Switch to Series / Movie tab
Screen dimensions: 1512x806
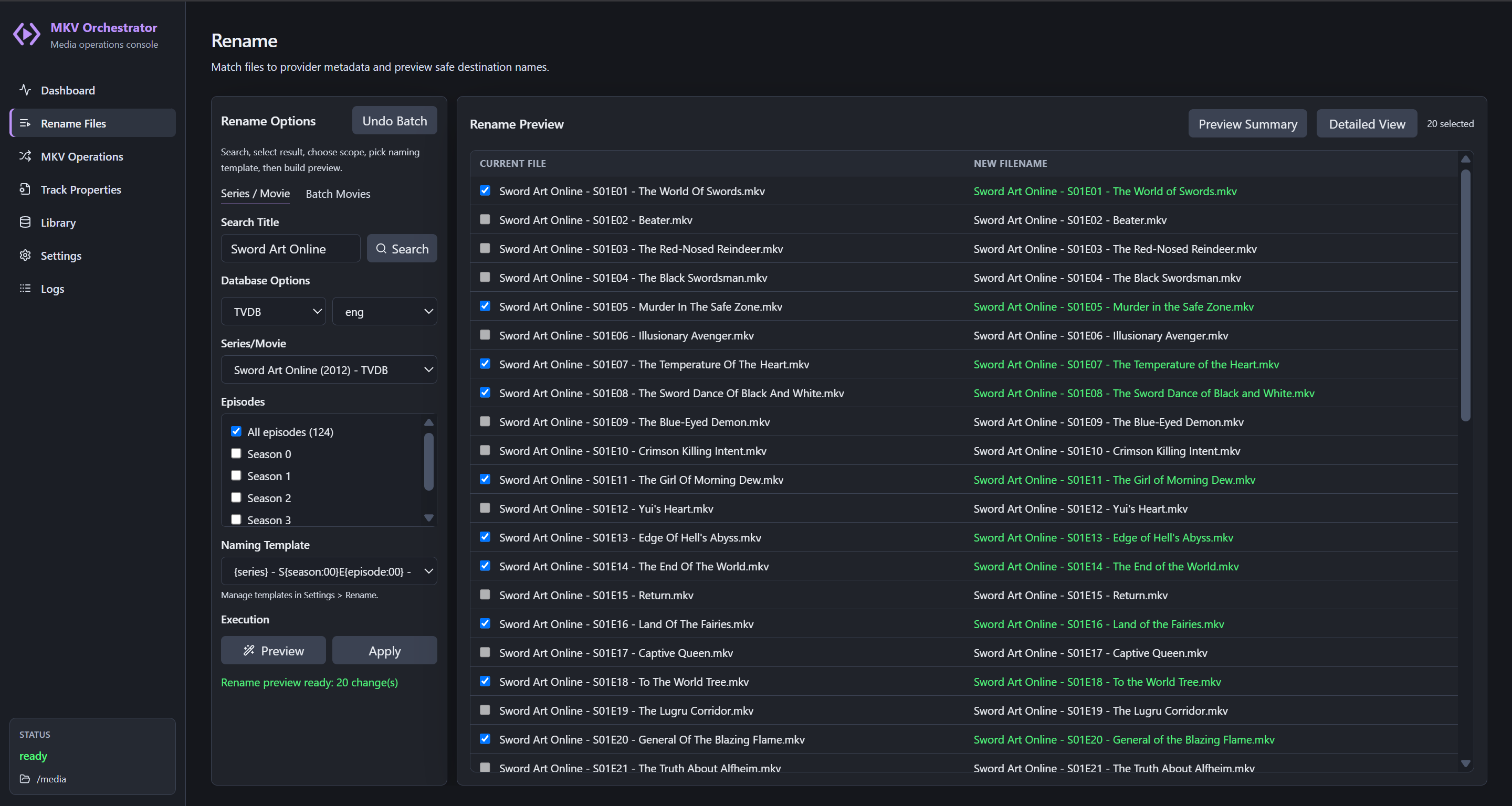coord(255,194)
